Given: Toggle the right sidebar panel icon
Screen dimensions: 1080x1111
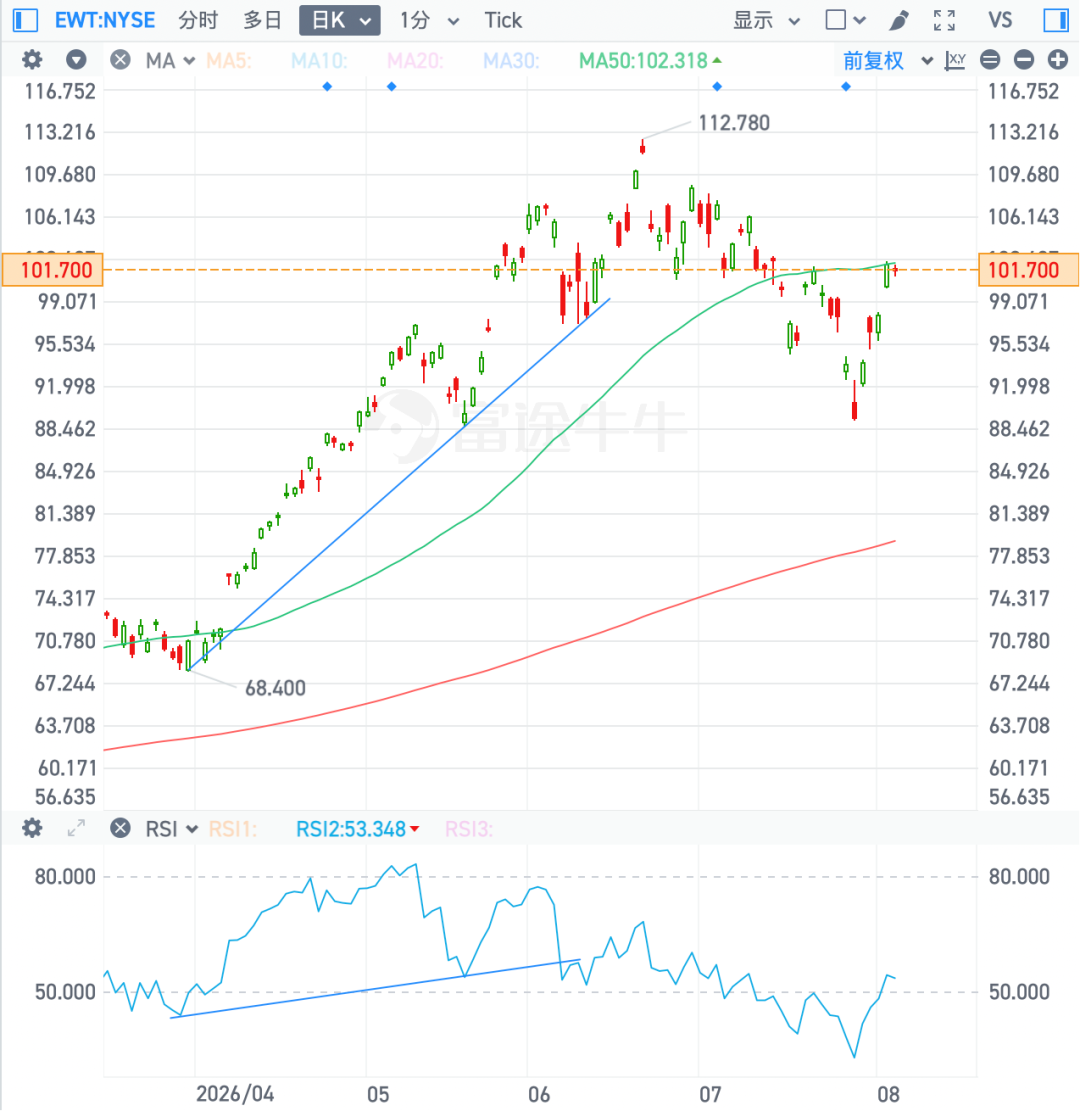Looking at the screenshot, I should point(1056,20).
